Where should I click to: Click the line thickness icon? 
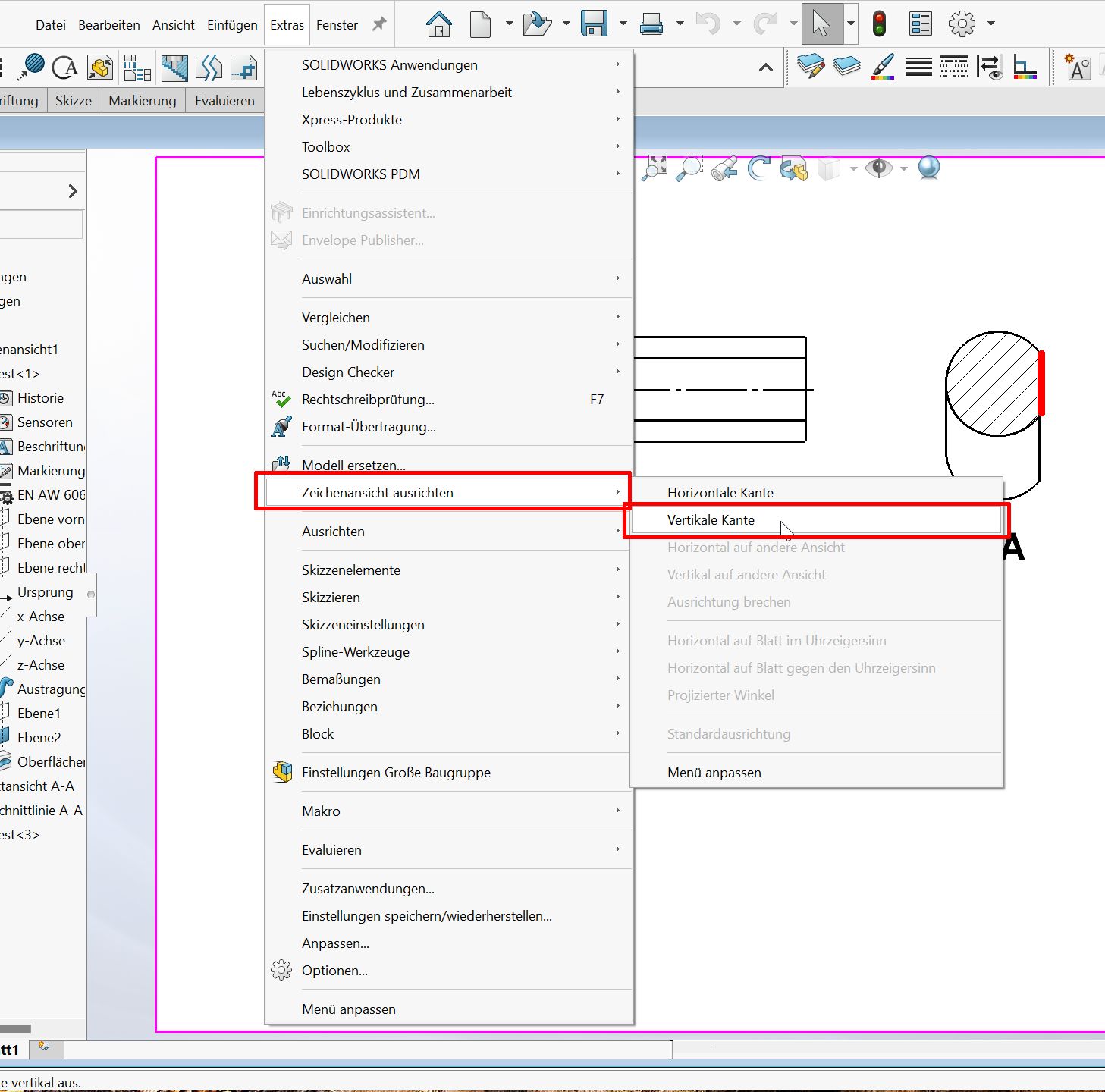[x=918, y=67]
